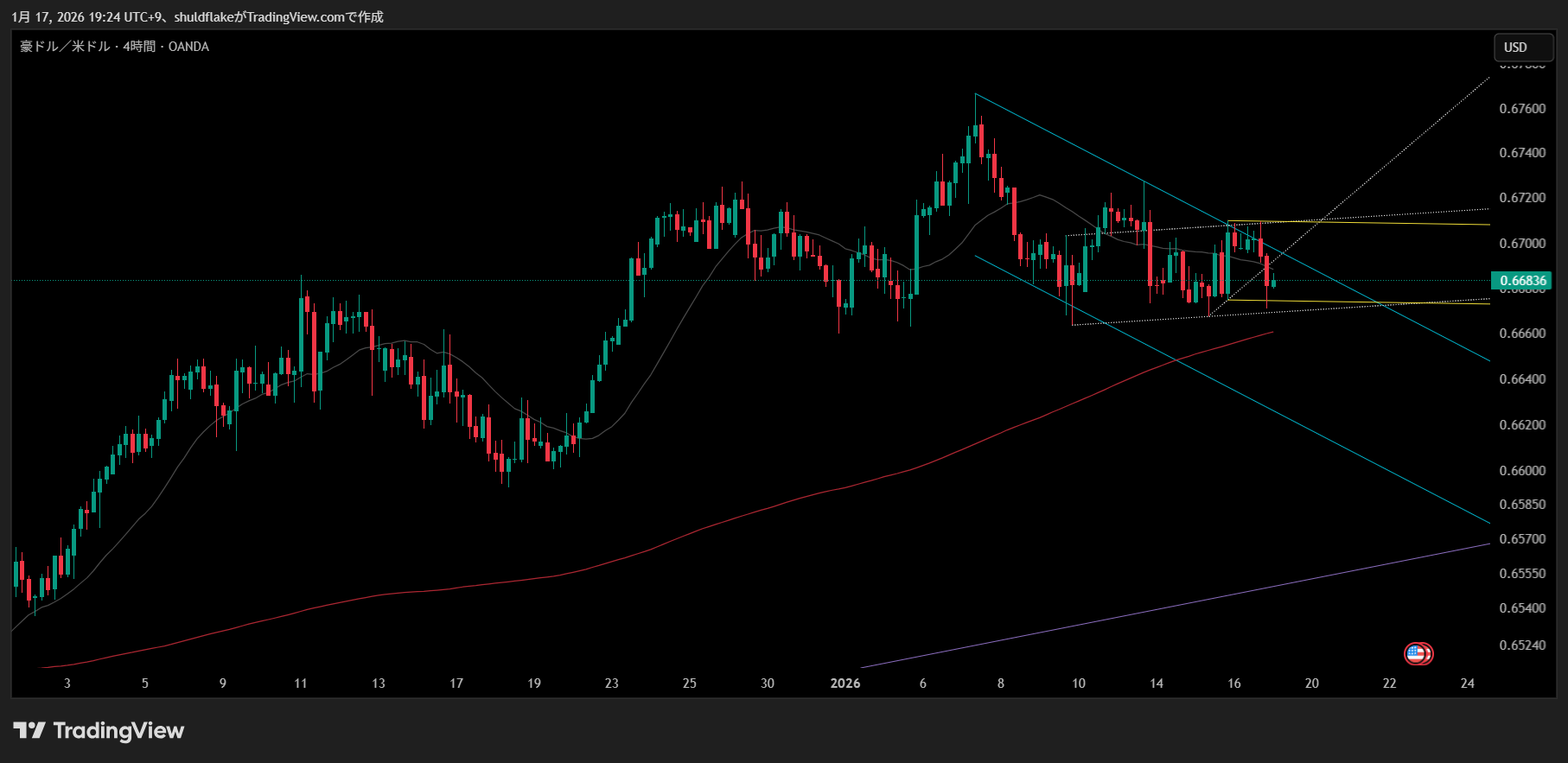Image resolution: width=1568 pixels, height=763 pixels.
Task: Click the 0.65240 price axis label
Action: [x=1521, y=645]
